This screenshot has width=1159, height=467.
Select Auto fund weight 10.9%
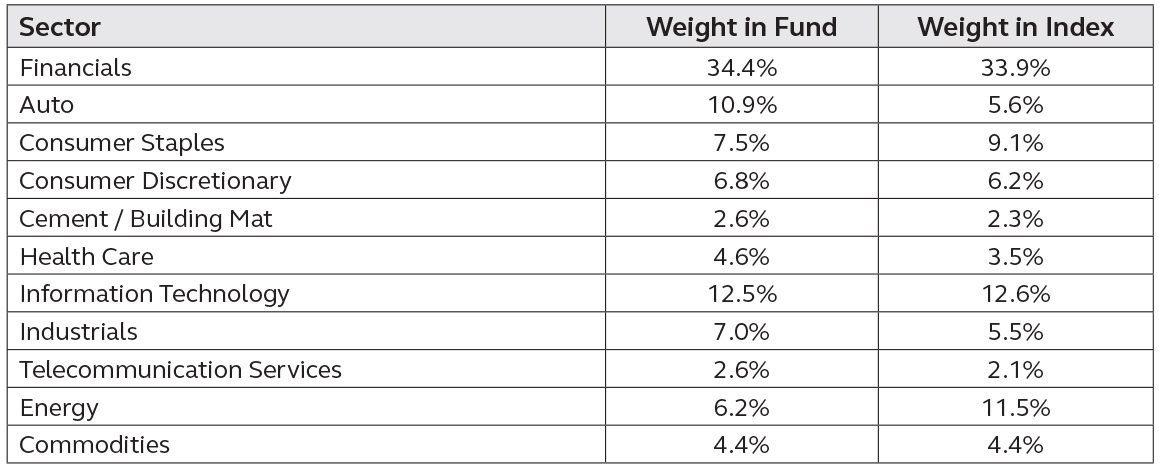coord(741,105)
